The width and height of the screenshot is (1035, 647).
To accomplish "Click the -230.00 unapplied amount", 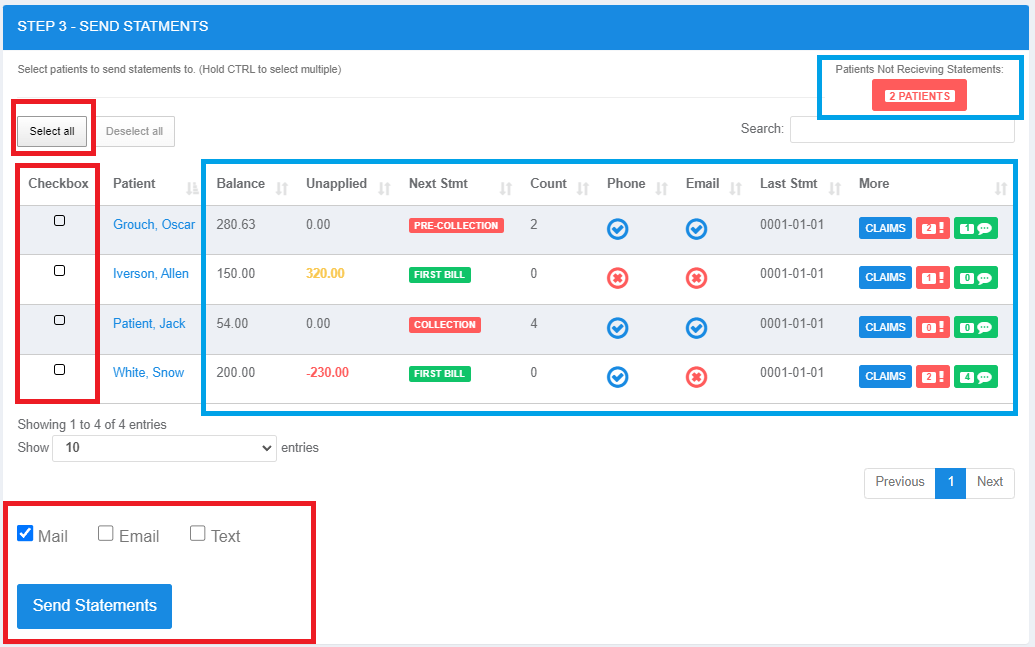I will [x=327, y=372].
